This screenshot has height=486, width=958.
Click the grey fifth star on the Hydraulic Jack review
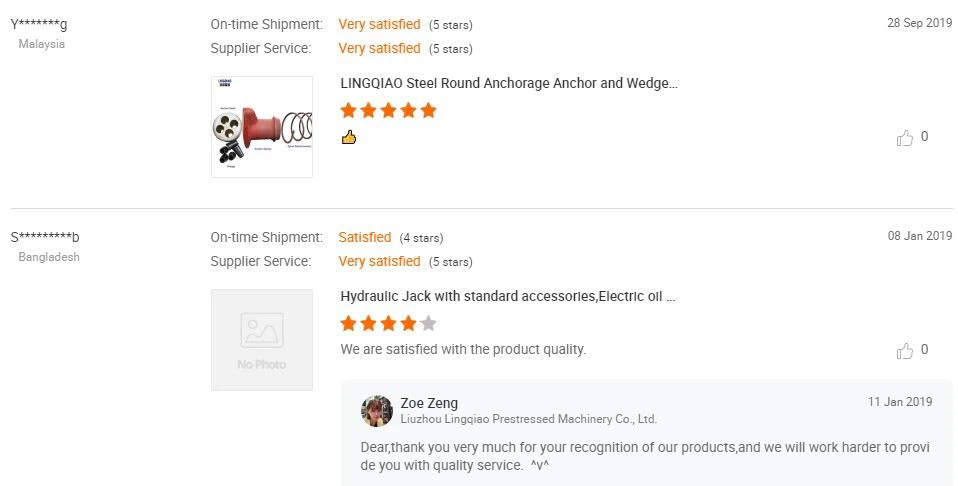pos(429,323)
